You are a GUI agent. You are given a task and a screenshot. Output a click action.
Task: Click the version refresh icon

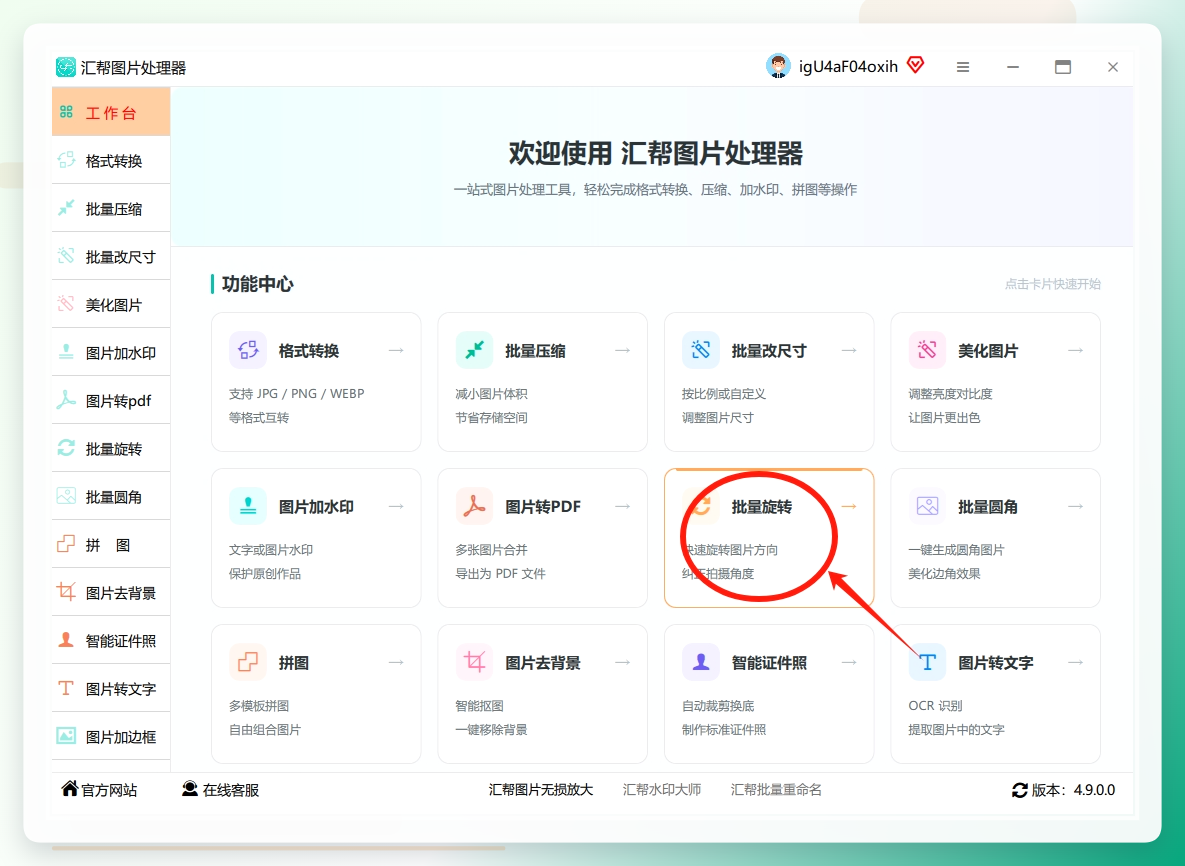[1019, 790]
